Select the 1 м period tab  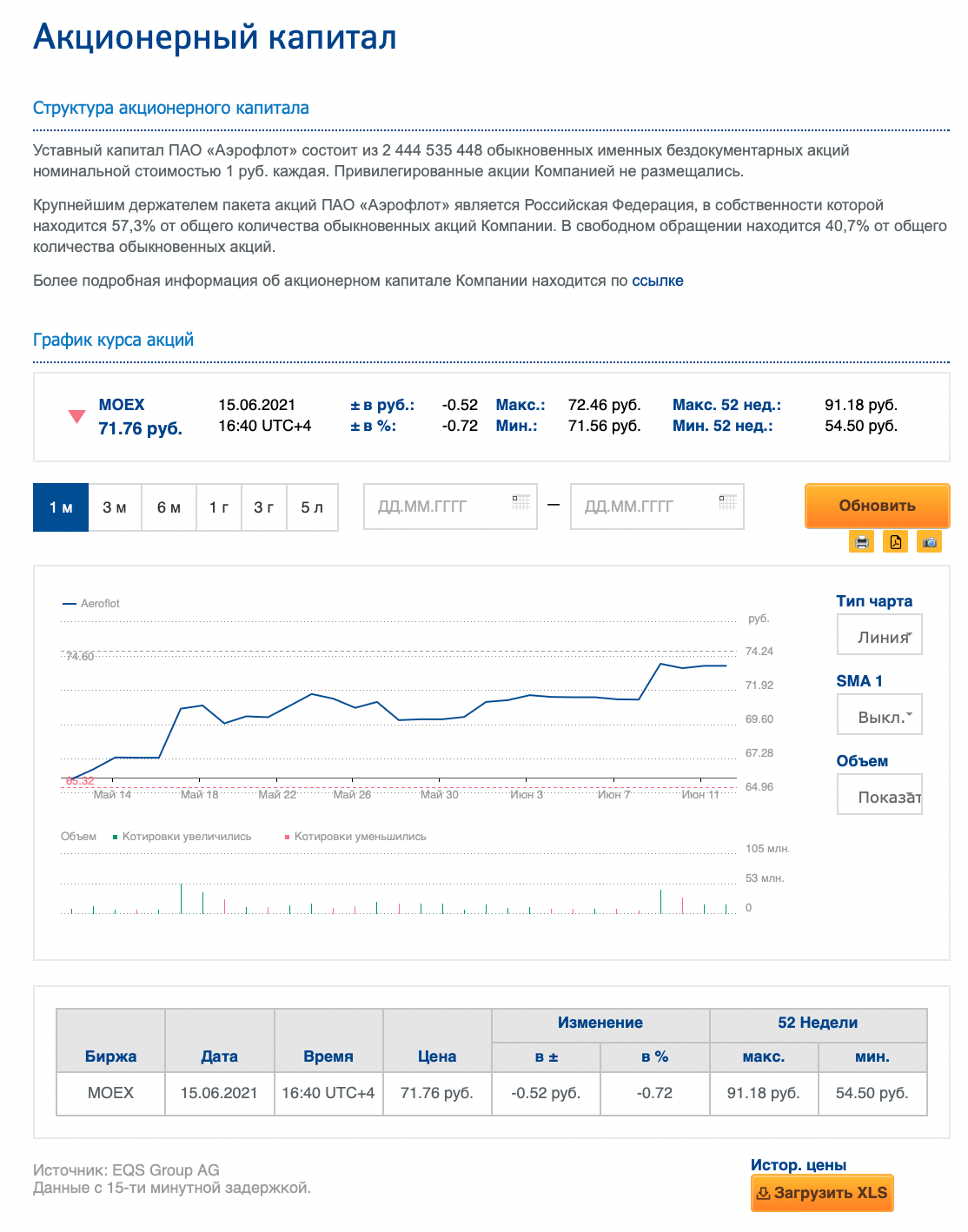[61, 507]
